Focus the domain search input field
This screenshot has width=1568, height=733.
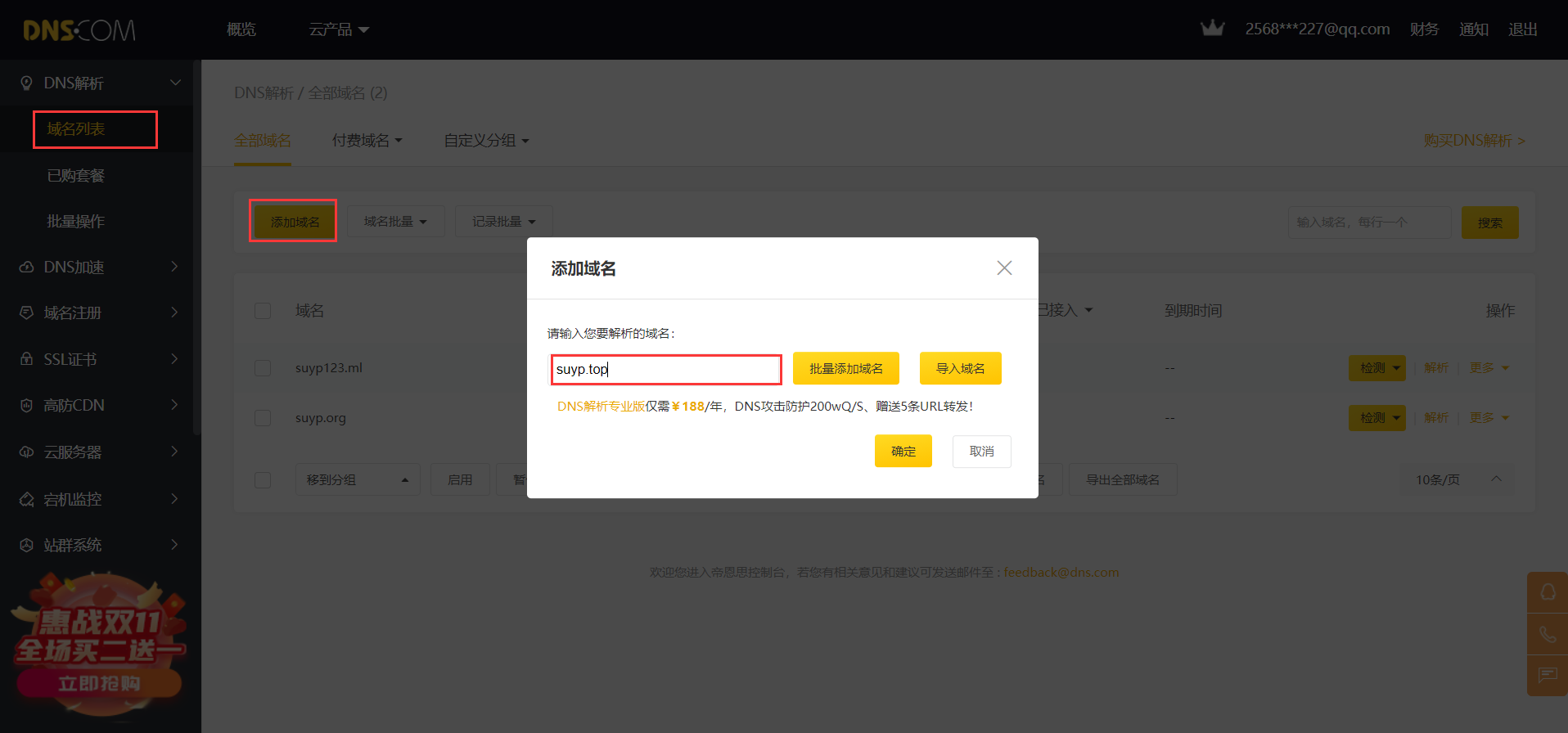[1370, 223]
